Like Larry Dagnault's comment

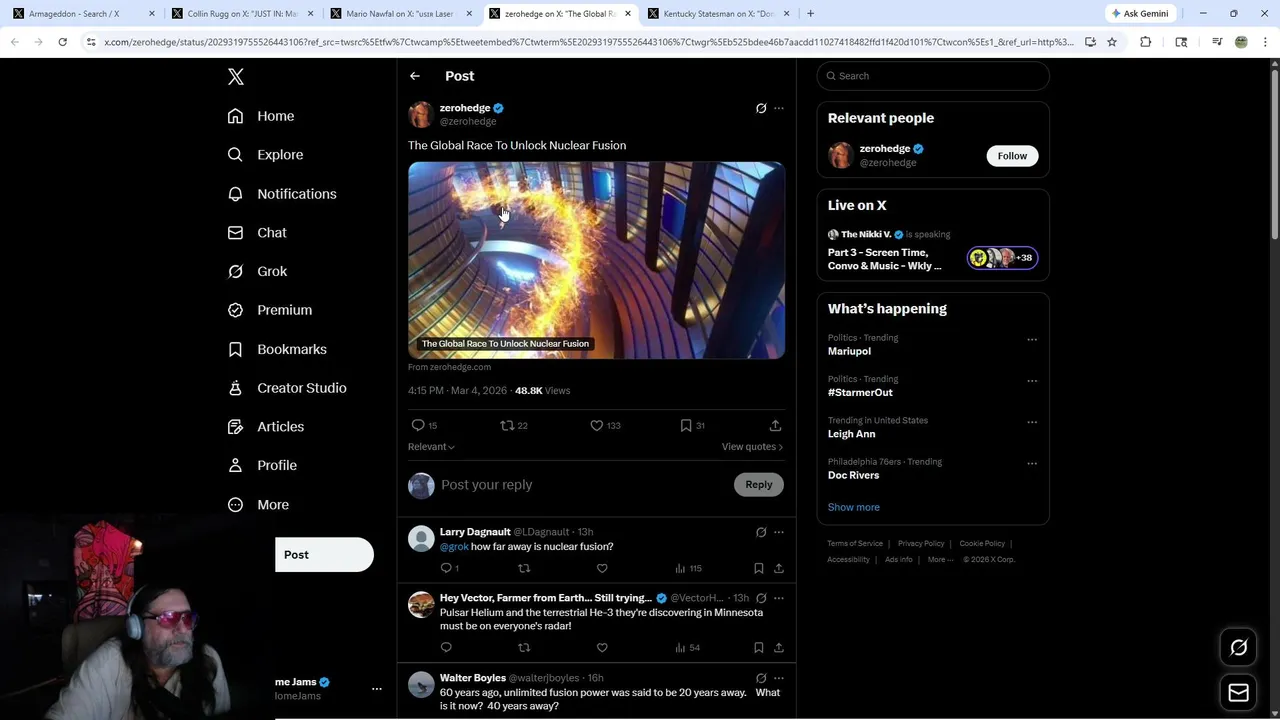602,568
